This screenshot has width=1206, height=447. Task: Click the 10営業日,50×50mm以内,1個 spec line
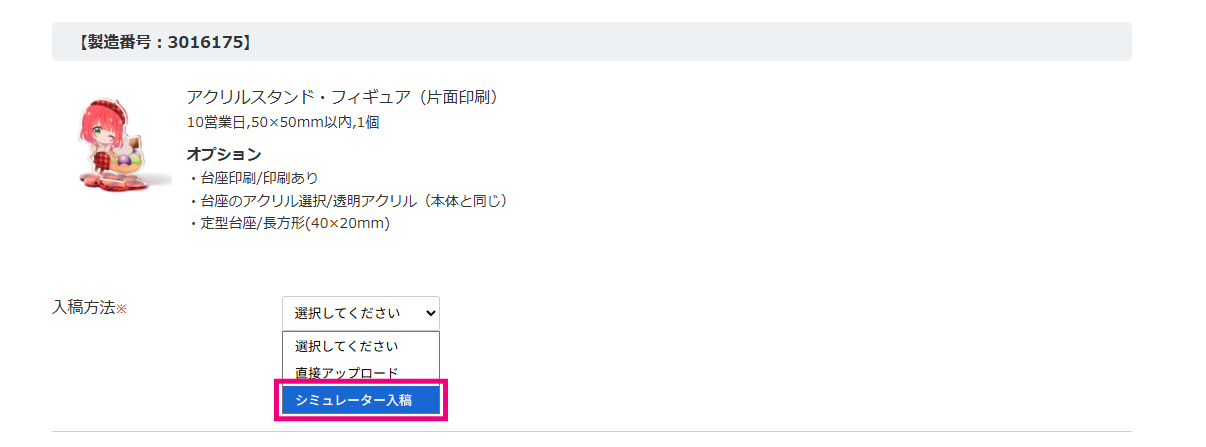[x=283, y=123]
